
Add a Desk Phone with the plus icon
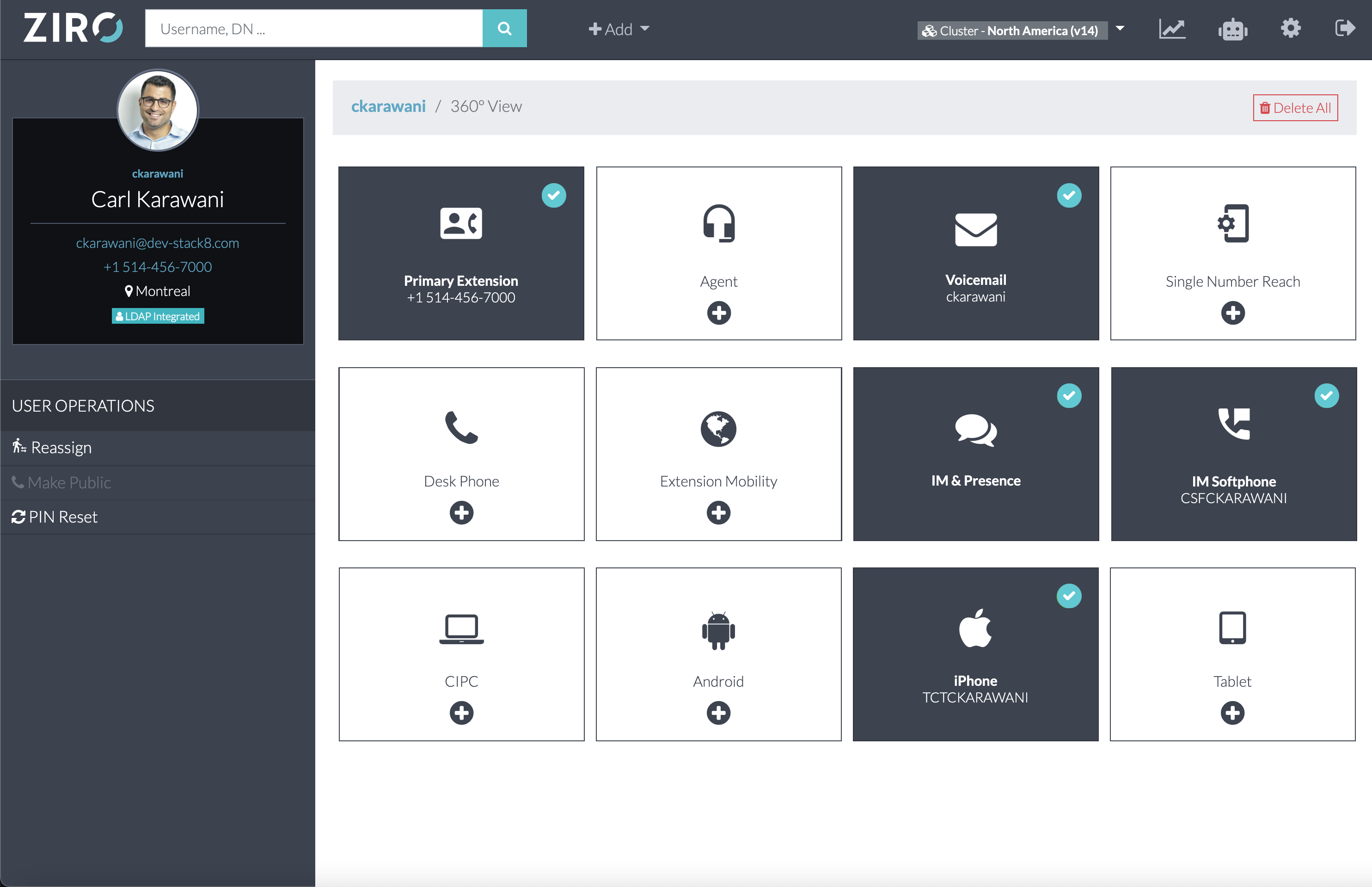461,512
